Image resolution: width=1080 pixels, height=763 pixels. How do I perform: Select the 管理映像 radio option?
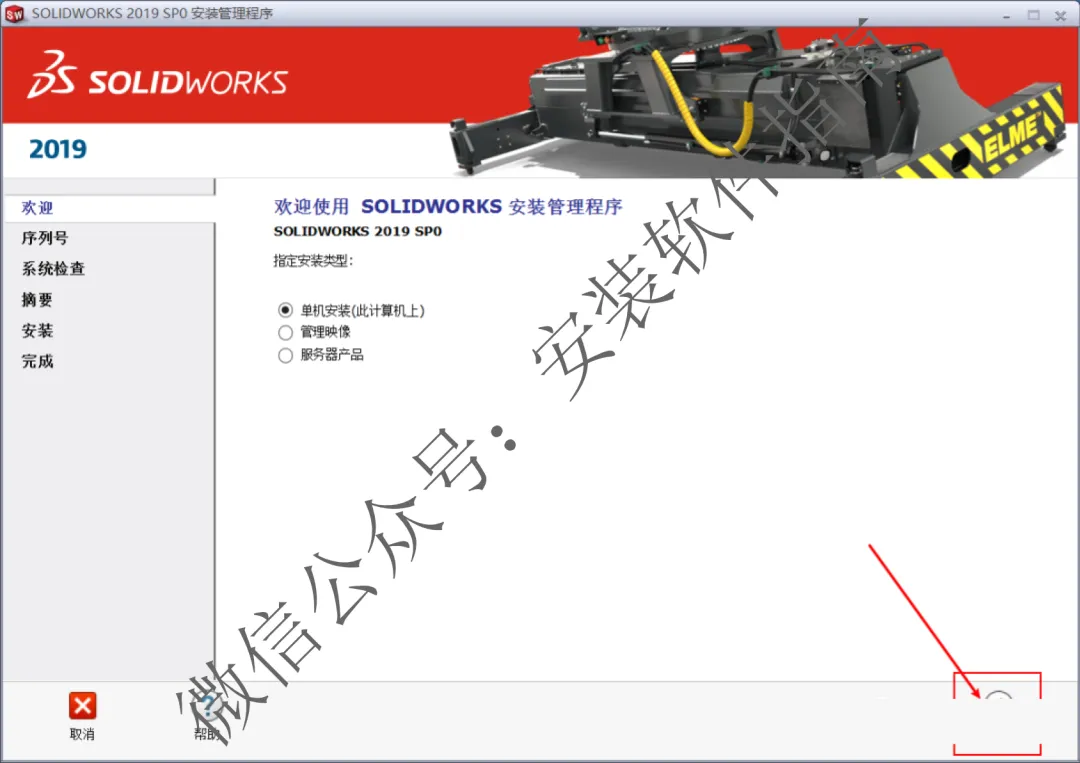pyautogui.click(x=285, y=333)
